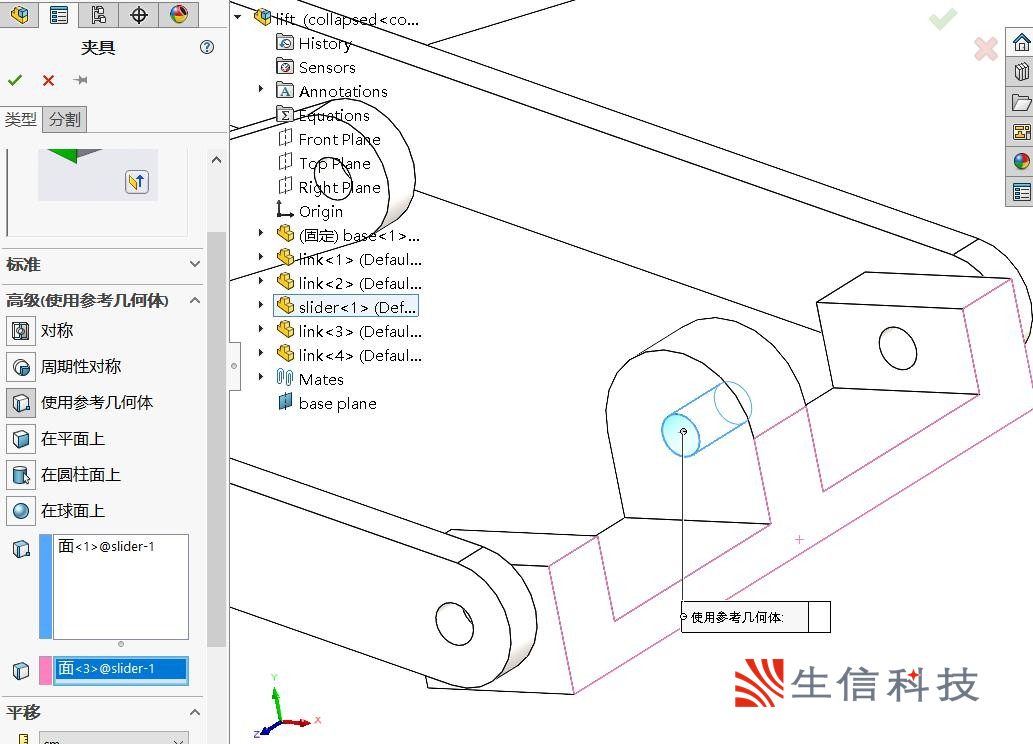This screenshot has height=744, width=1033.
Task: Open the DimXpert manager crosshair tab
Action: pos(139,14)
